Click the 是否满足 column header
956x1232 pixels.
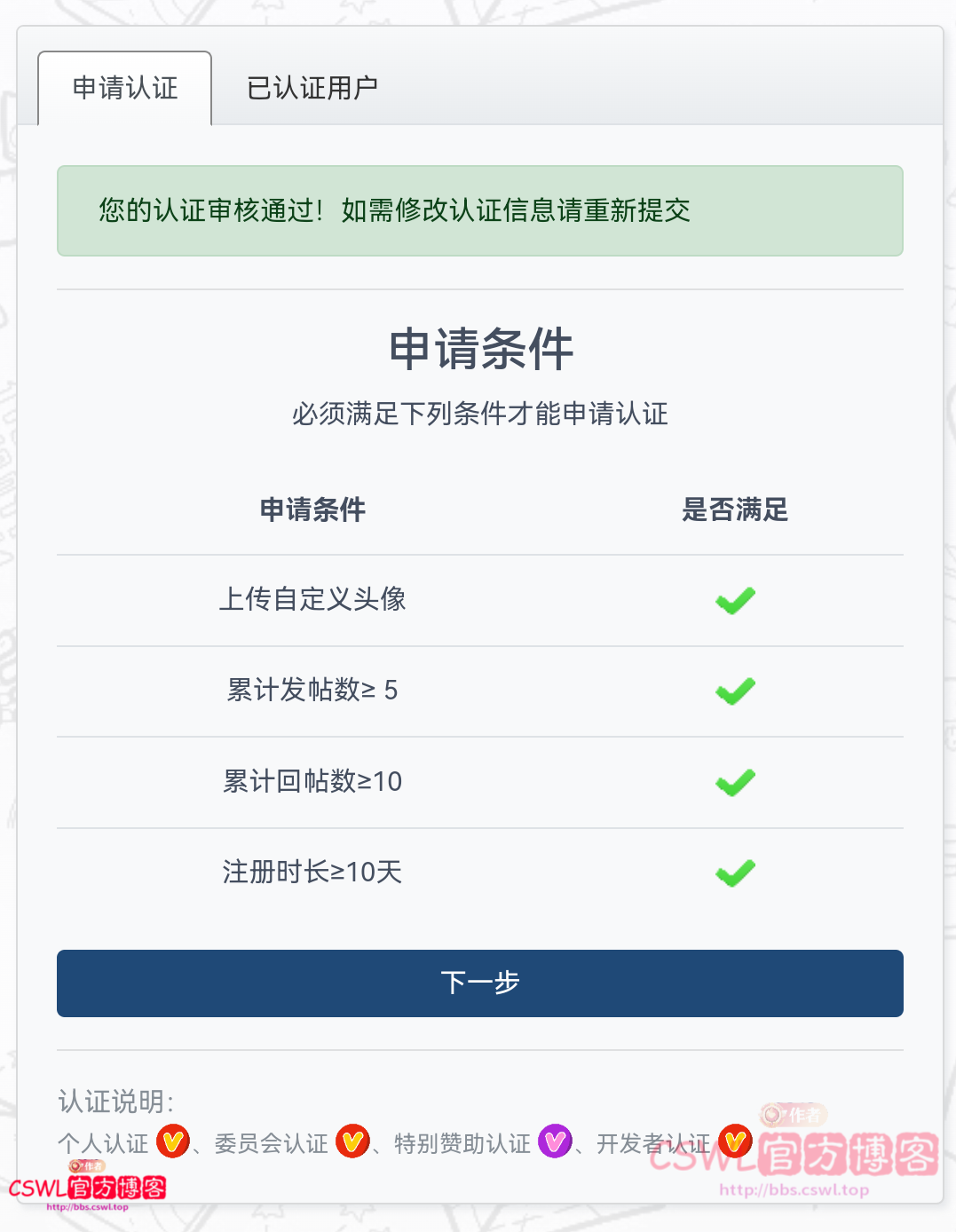735,509
